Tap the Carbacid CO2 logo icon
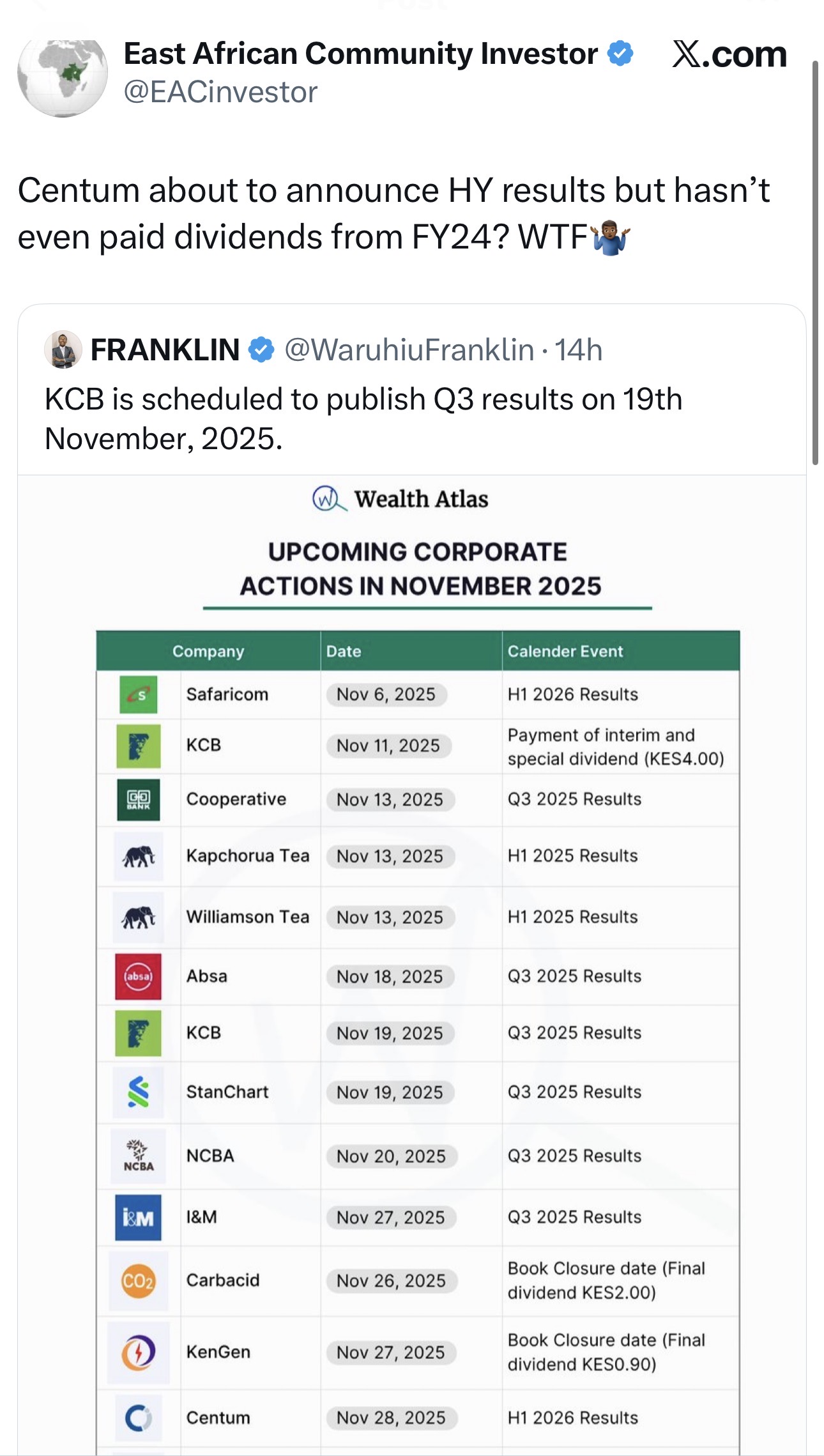The image size is (824, 1456). [x=139, y=1280]
